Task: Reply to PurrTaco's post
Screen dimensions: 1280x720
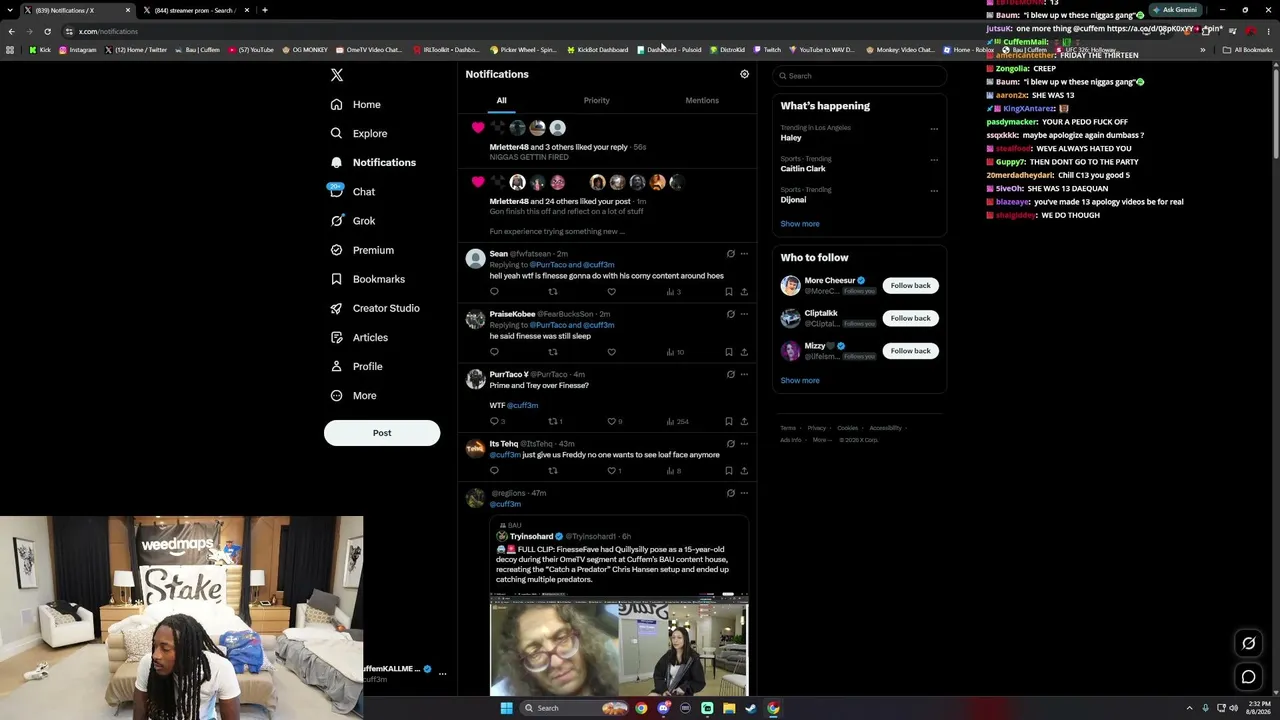Action: pos(497,421)
